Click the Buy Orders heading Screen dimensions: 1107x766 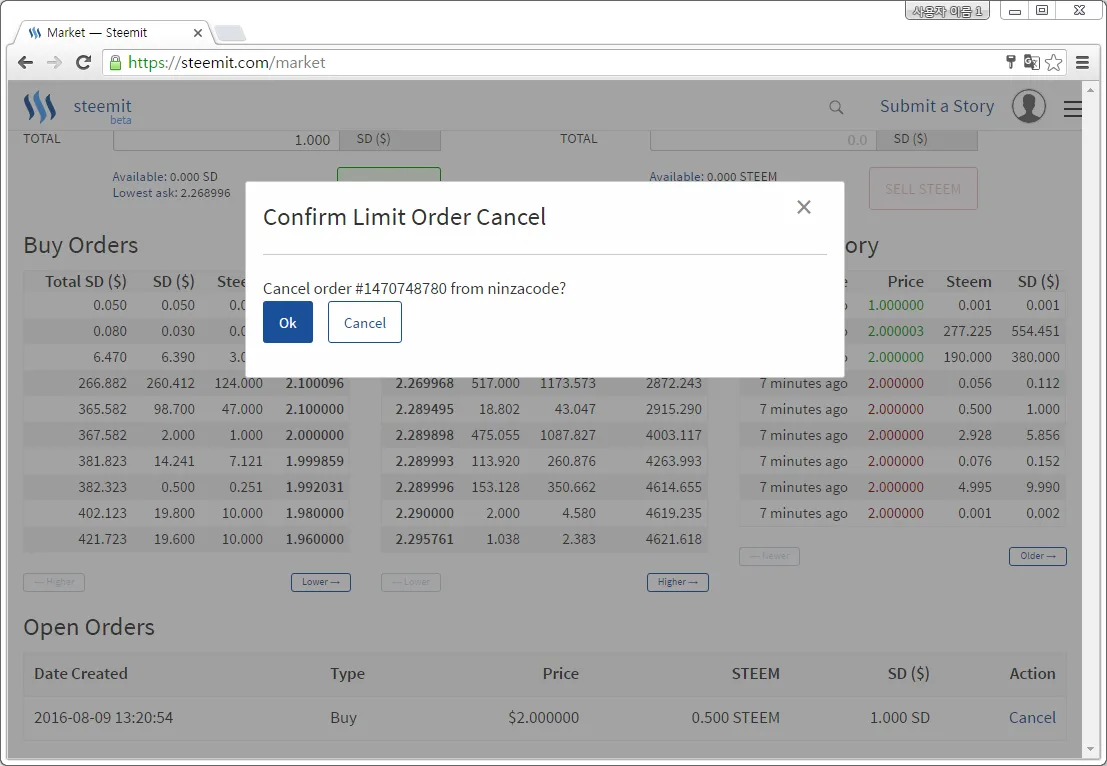[x=80, y=245]
